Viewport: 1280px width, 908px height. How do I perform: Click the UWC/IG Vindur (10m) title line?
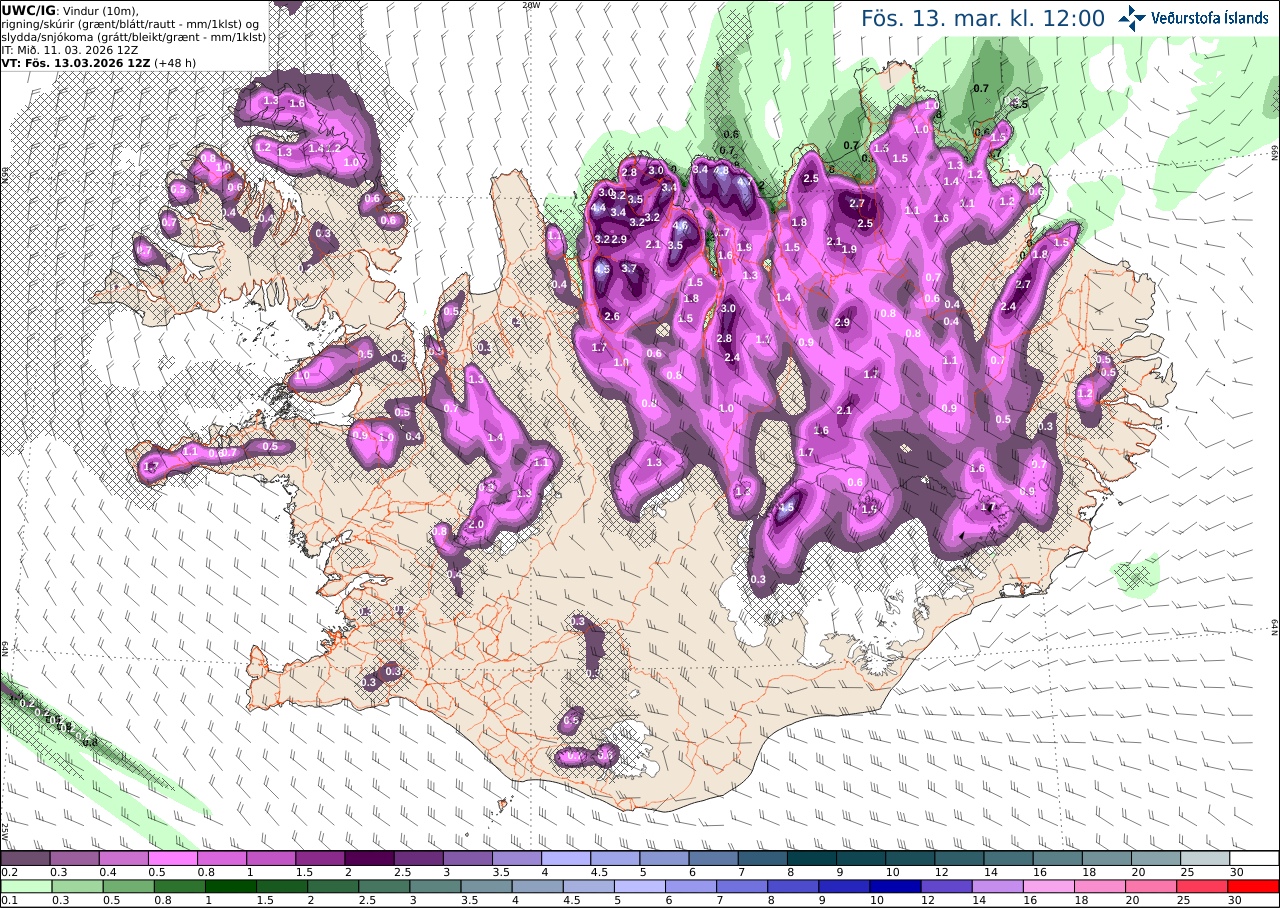click(x=70, y=10)
